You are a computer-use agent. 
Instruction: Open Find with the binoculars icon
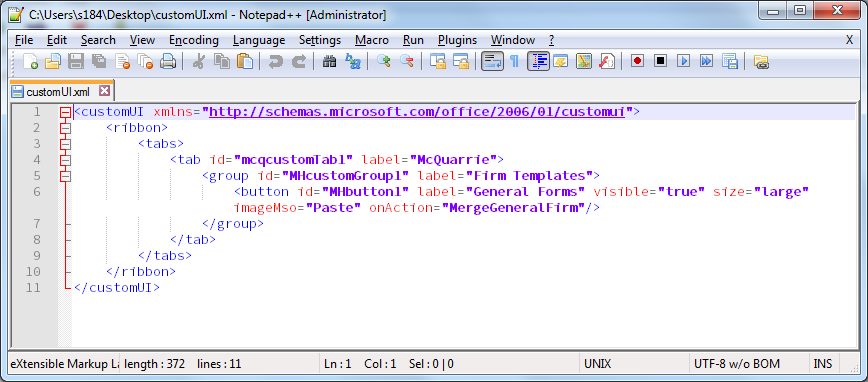[329, 61]
